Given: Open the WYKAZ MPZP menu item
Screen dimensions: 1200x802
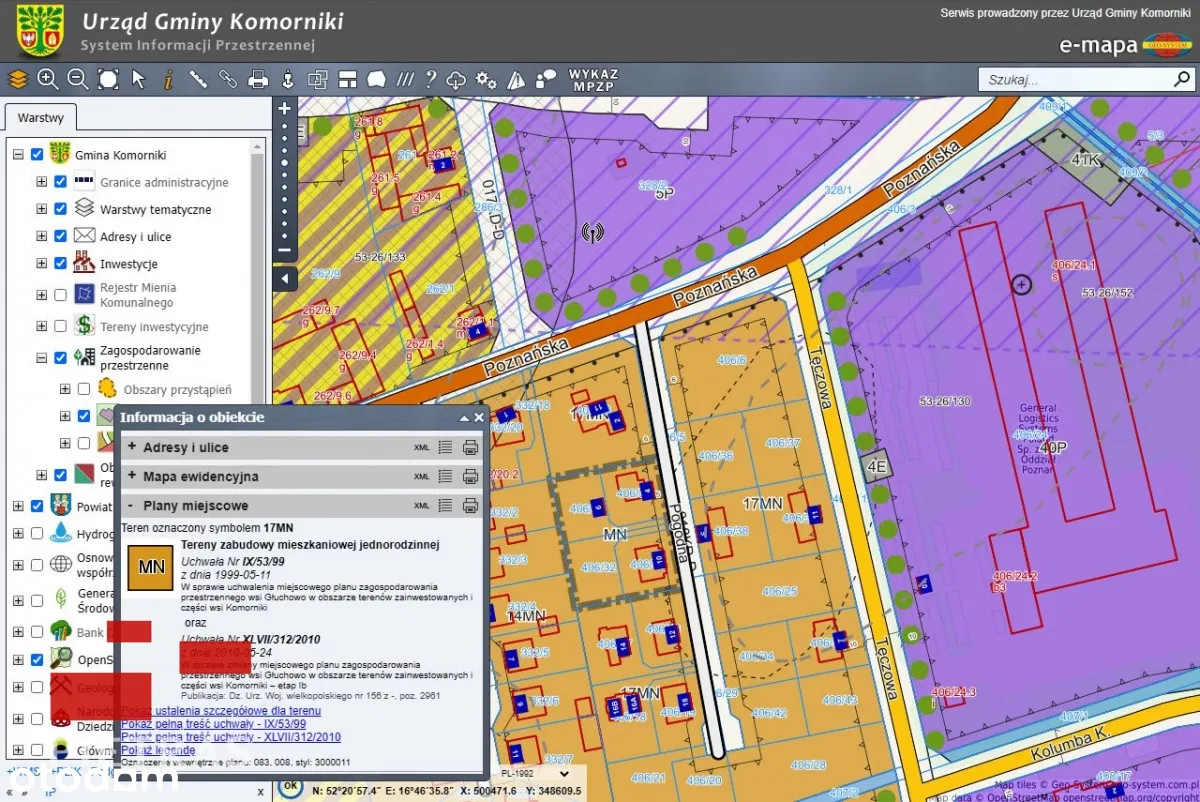Looking at the screenshot, I should point(593,80).
